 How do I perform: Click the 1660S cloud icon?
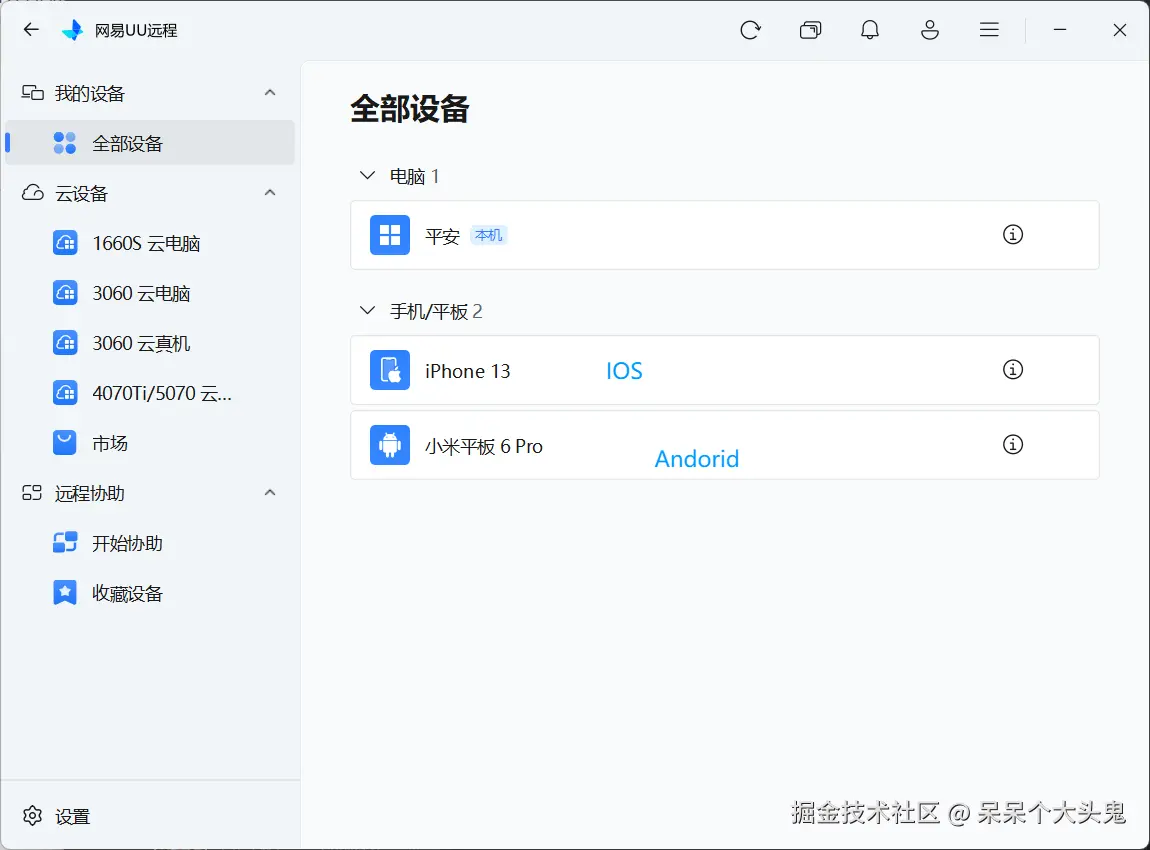(x=65, y=243)
